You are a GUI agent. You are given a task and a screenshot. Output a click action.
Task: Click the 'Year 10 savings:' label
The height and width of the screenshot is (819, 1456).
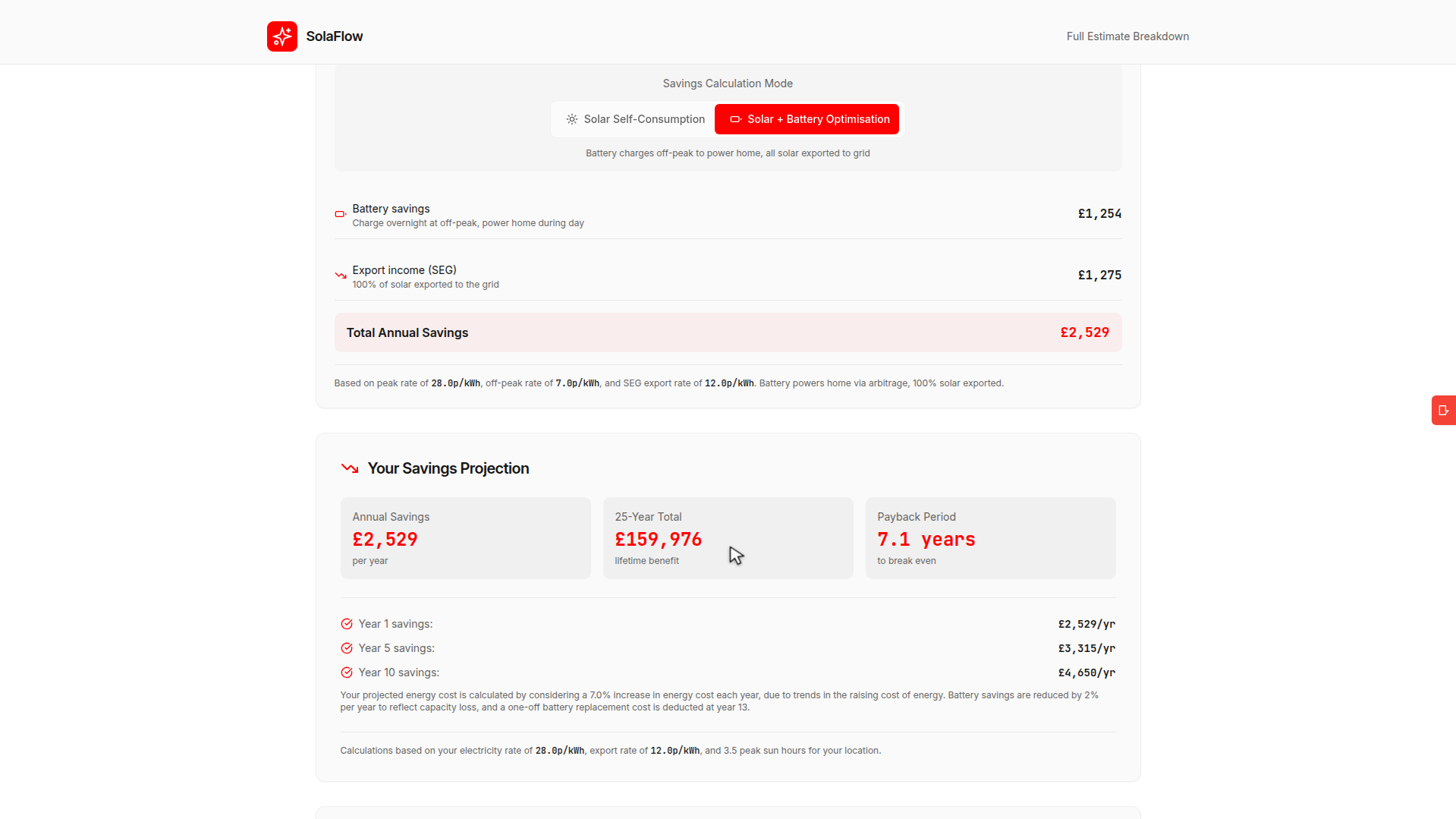(x=399, y=673)
